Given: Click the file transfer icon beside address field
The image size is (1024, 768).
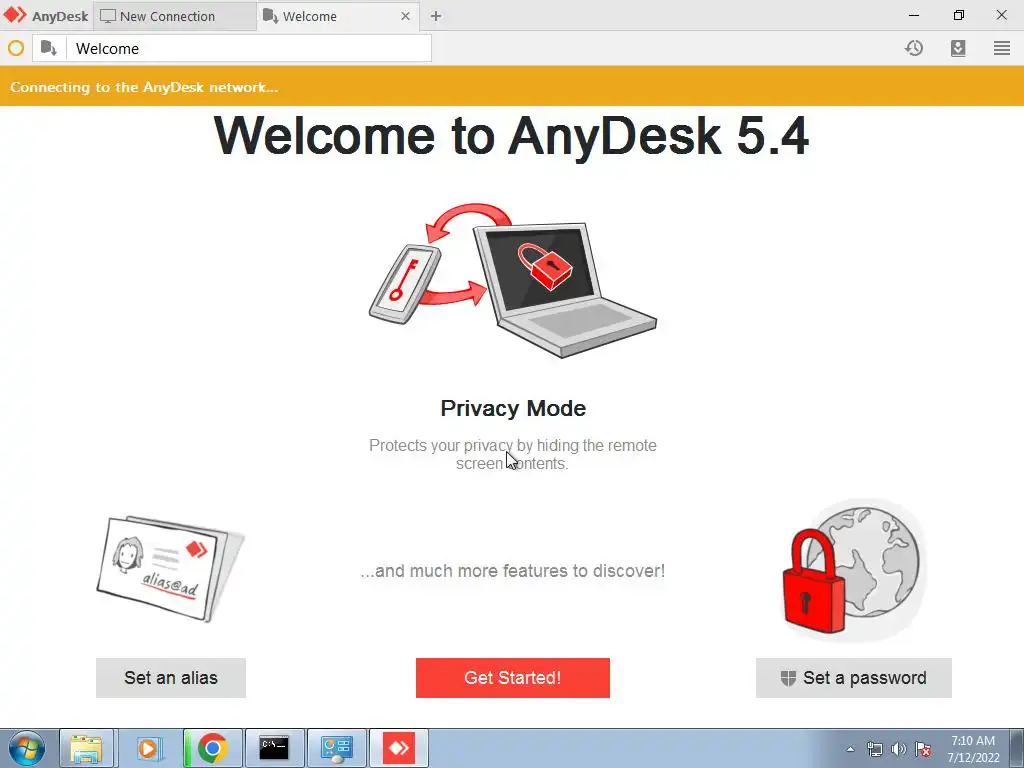Looking at the screenshot, I should (x=49, y=48).
